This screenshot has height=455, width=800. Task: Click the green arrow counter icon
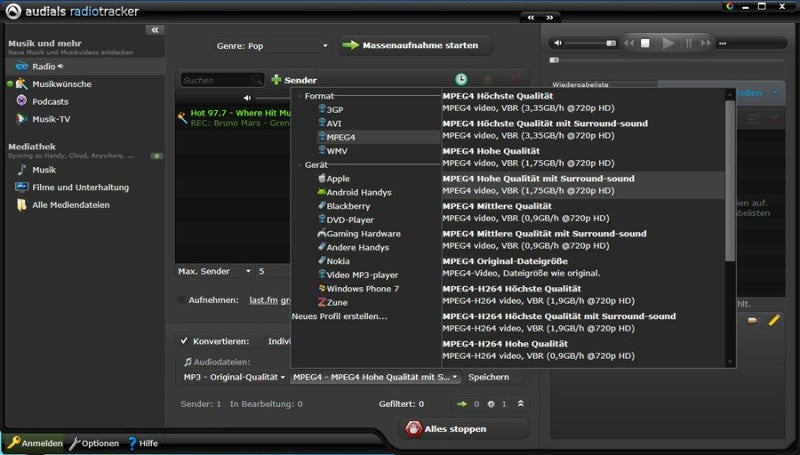(462, 403)
